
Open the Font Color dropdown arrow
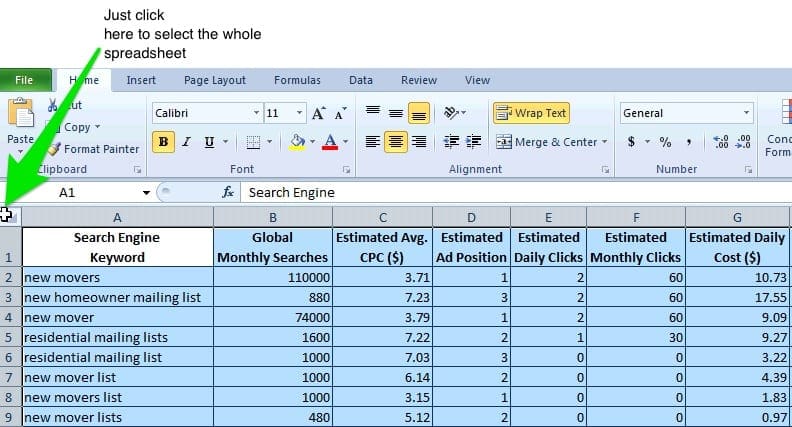click(345, 142)
